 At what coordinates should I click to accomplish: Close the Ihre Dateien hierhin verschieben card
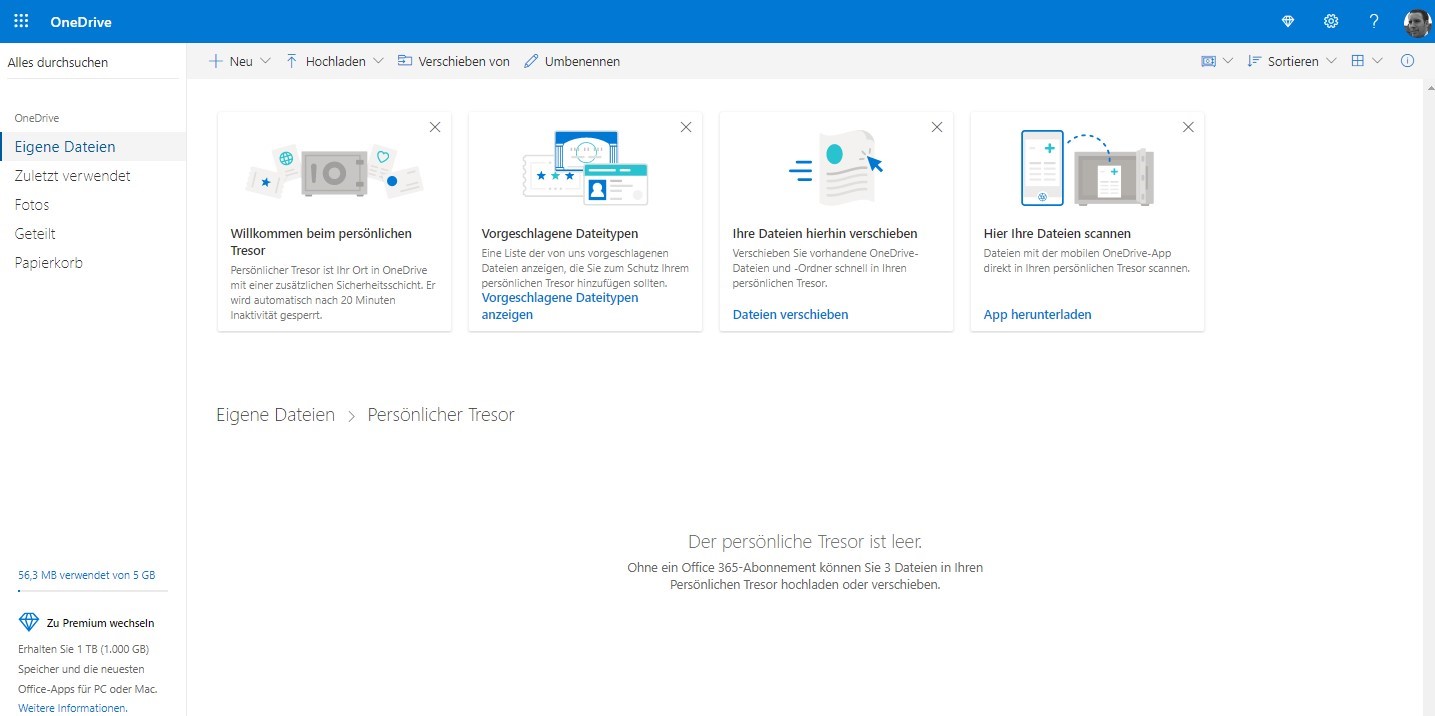point(937,127)
